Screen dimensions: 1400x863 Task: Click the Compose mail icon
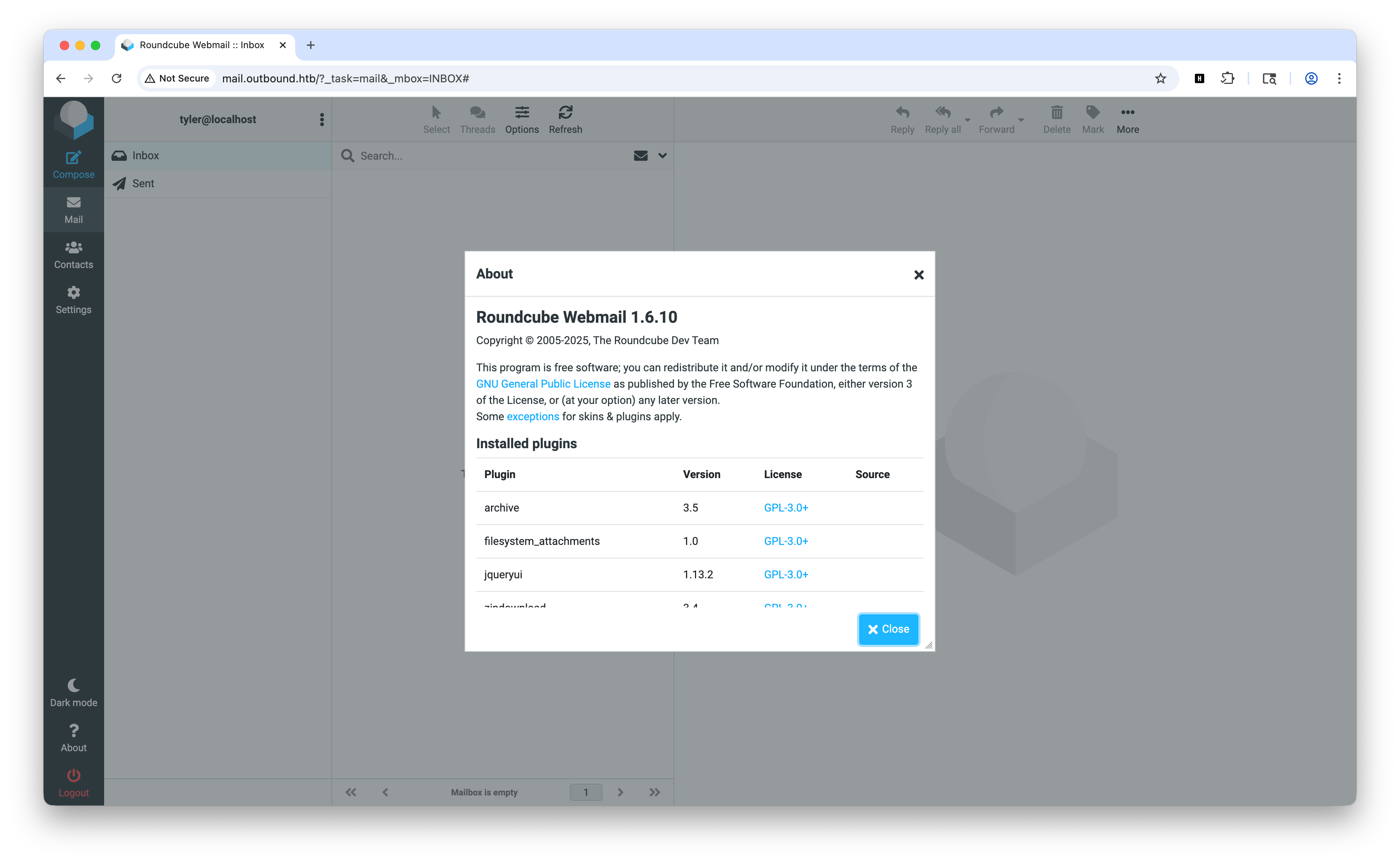pos(74,158)
